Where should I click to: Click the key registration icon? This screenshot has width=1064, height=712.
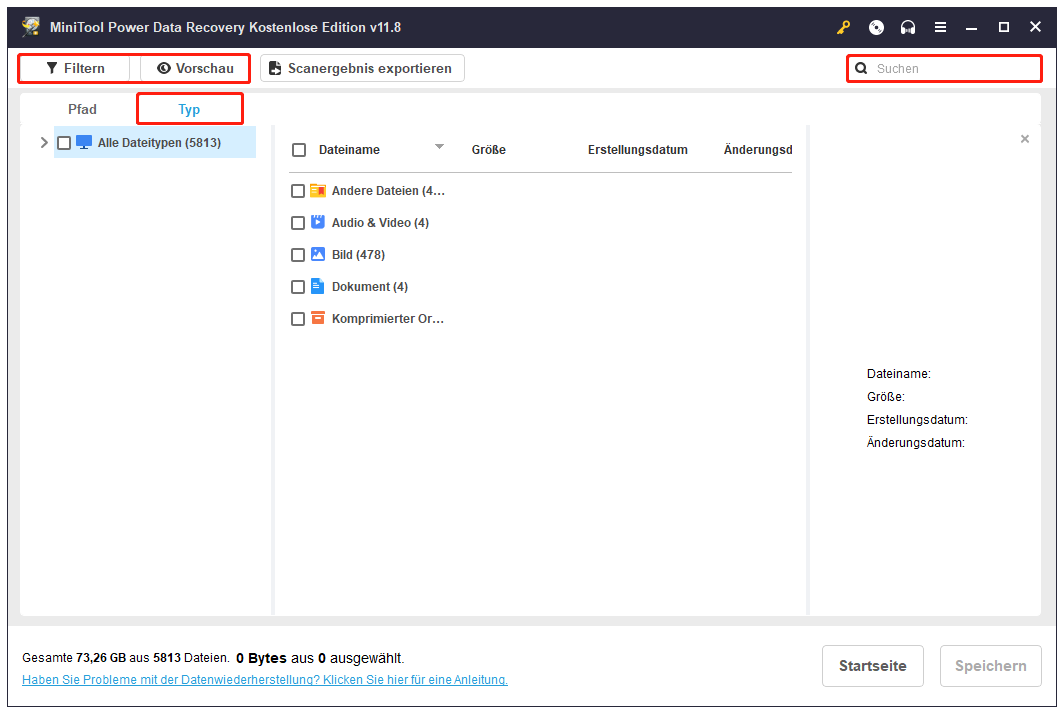coord(843,27)
